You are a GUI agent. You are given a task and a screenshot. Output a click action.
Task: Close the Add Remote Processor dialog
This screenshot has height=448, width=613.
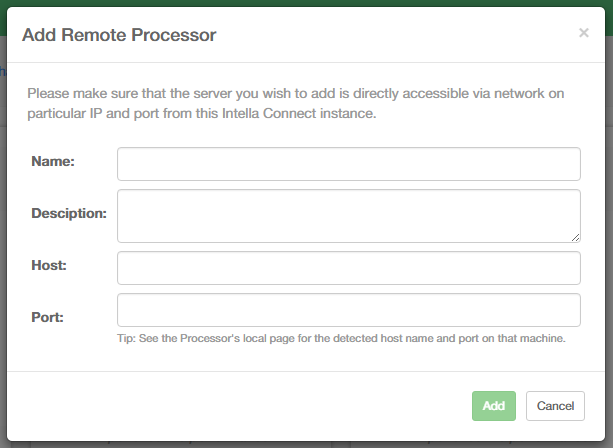coord(584,33)
